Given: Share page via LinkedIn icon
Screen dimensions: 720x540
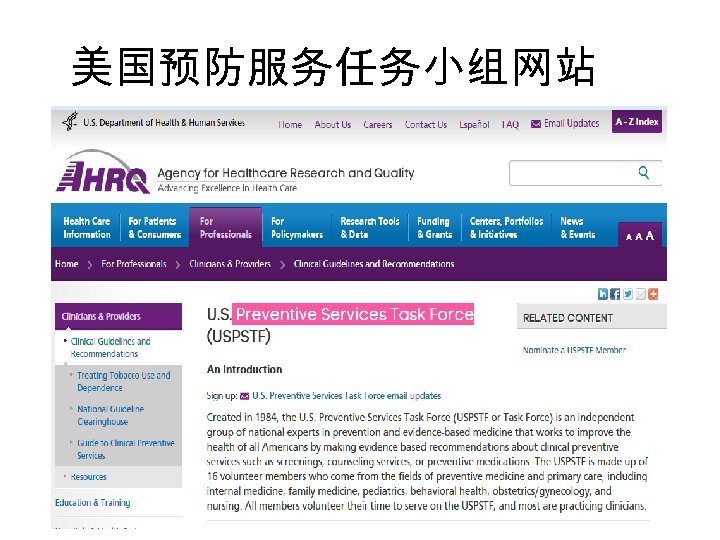Looking at the screenshot, I should coord(602,294).
